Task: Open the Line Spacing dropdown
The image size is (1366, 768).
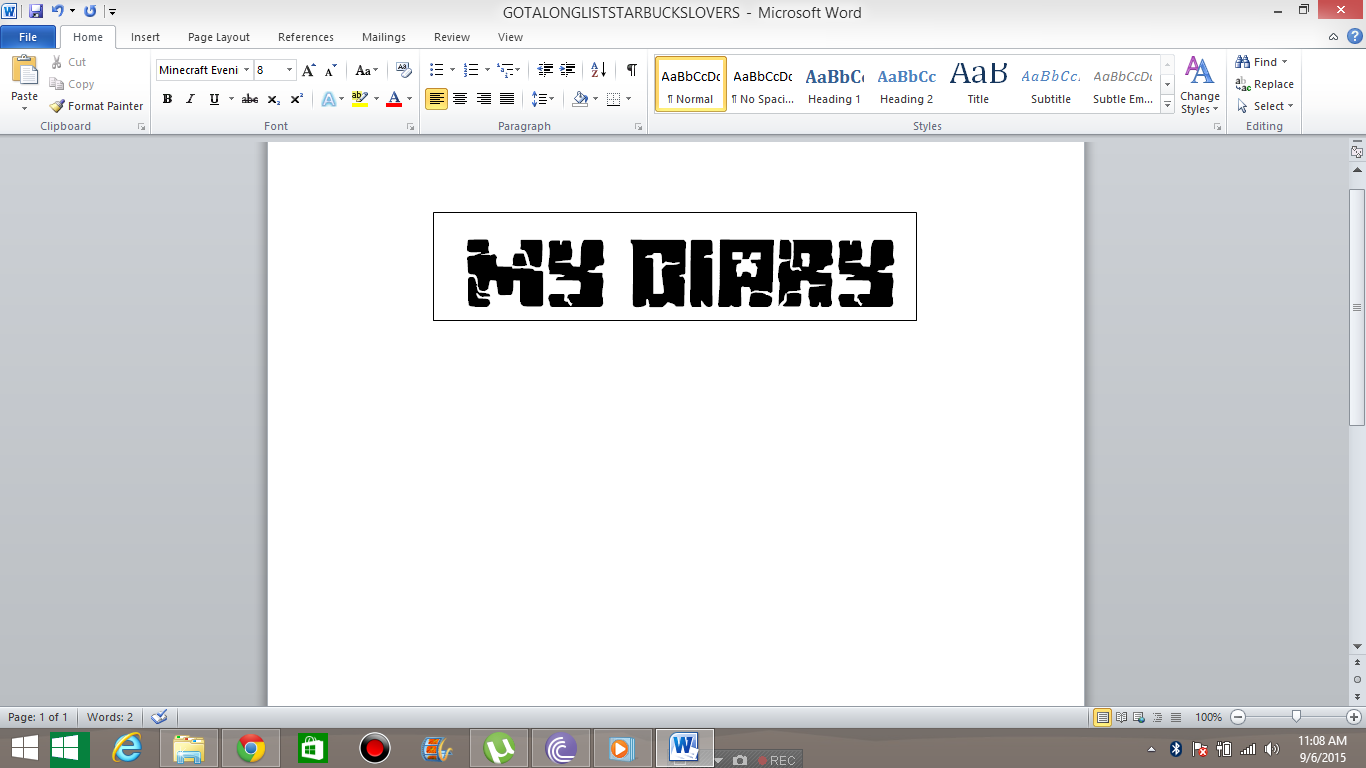Action: [543, 99]
